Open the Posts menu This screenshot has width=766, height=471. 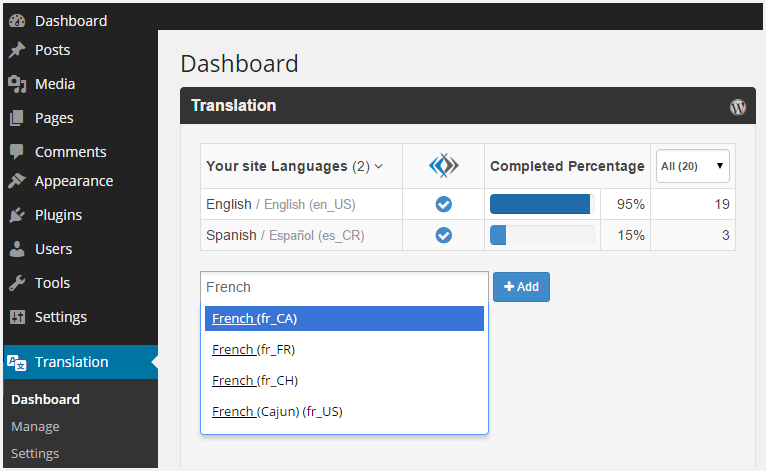[x=52, y=50]
